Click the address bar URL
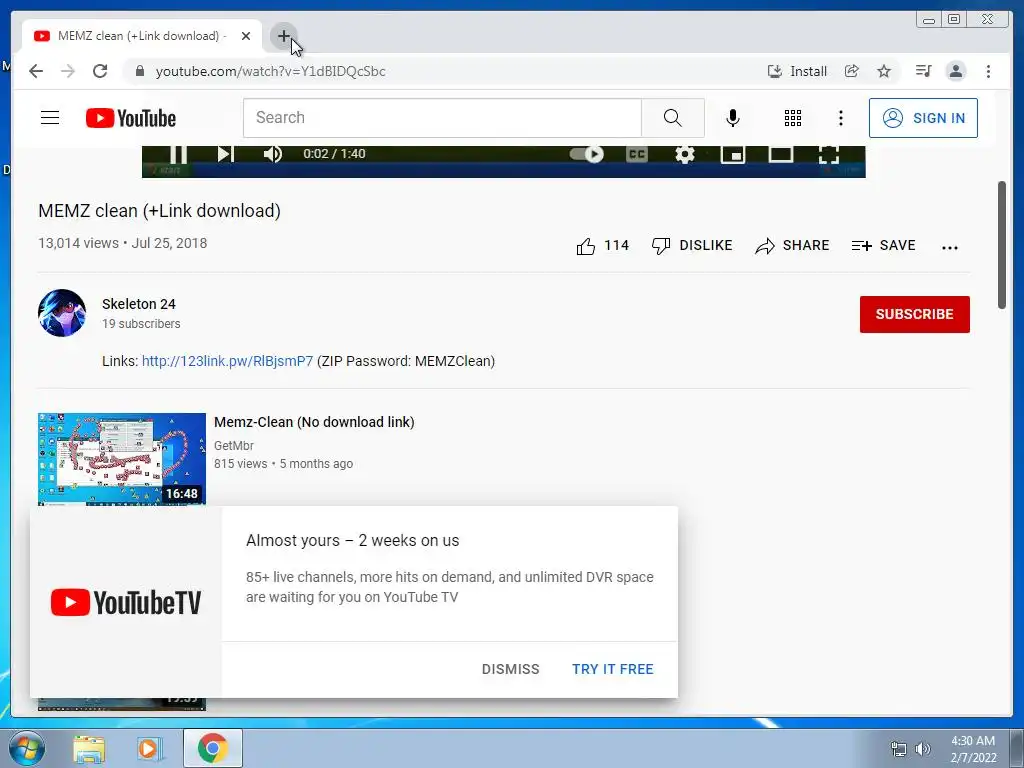 (x=270, y=71)
